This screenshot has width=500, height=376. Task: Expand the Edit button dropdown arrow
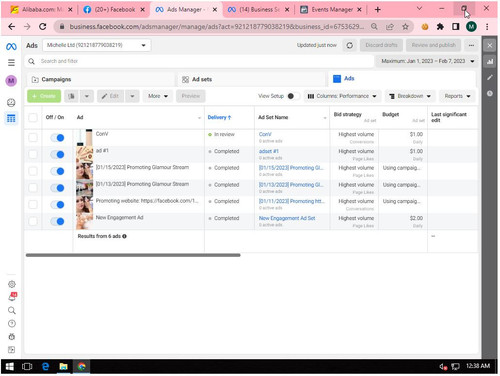tap(132, 96)
